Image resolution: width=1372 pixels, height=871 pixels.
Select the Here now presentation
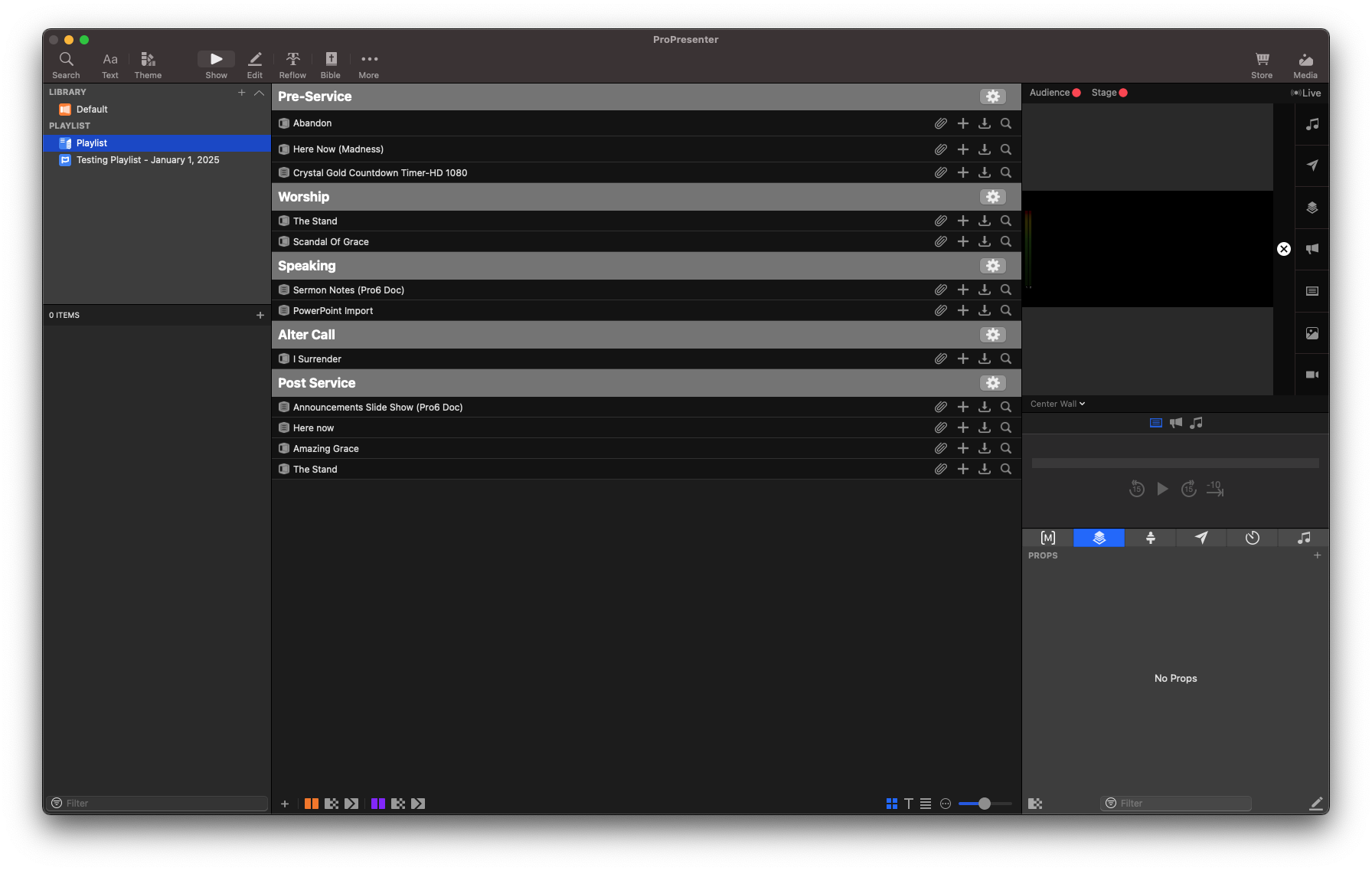tap(646, 427)
